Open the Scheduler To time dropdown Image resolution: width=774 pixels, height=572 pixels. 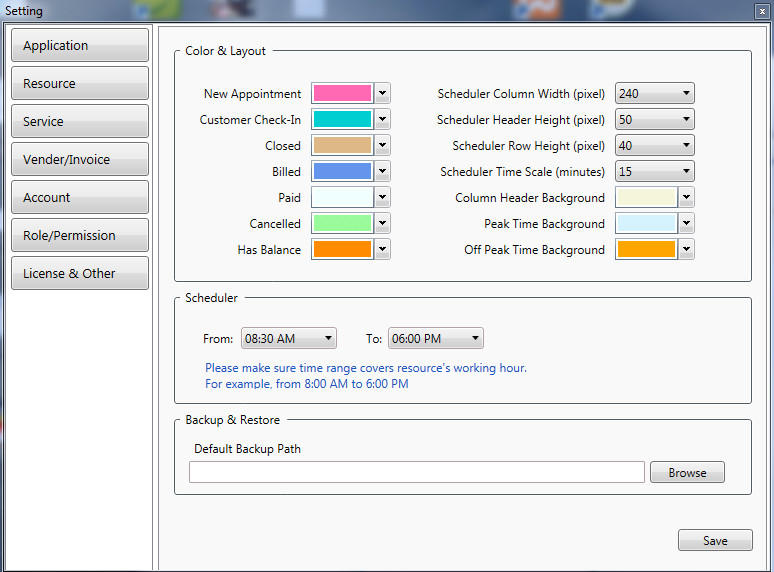click(436, 338)
